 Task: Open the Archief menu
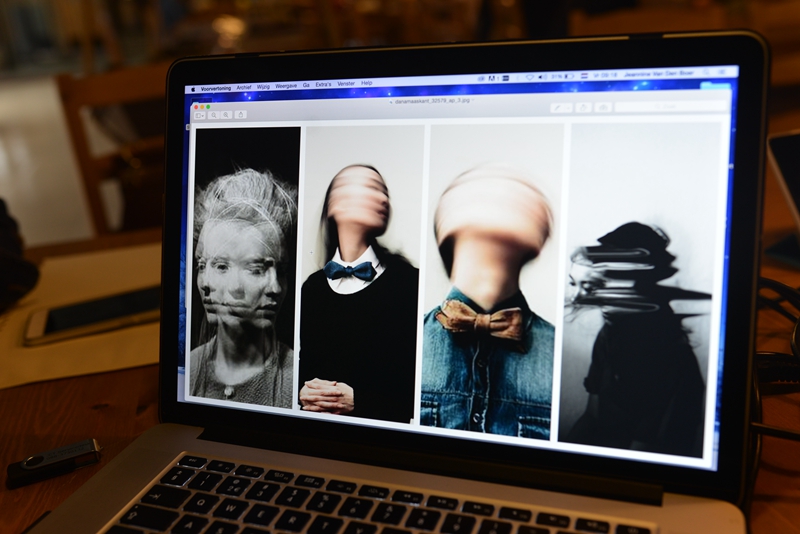tap(244, 88)
